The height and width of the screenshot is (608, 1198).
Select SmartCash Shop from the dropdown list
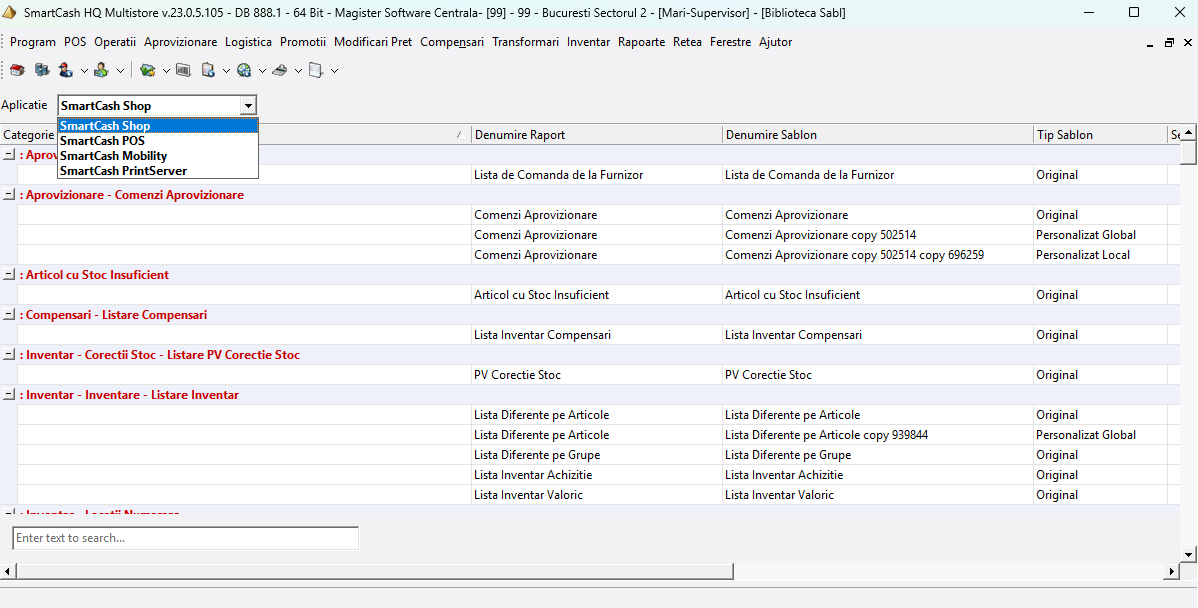158,126
